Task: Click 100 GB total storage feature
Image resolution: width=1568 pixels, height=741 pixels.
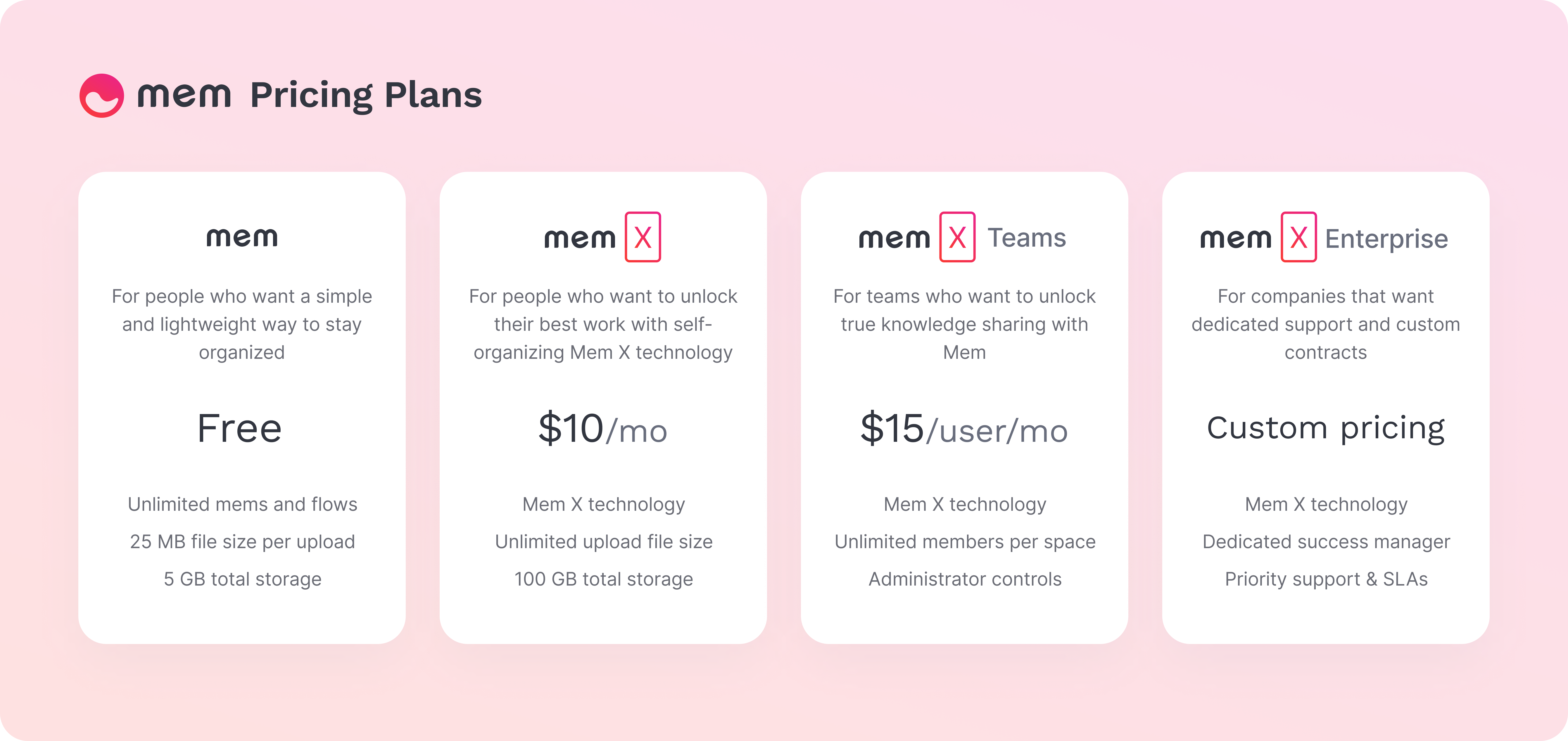Action: coord(603,579)
